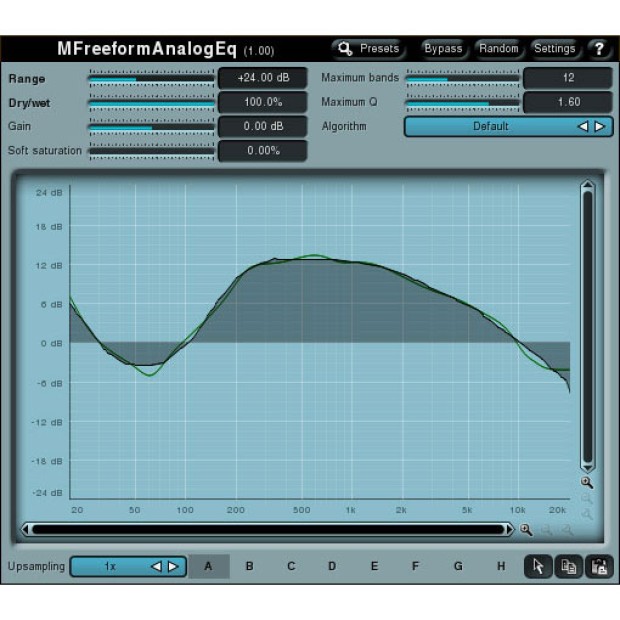Select preset slot A

208,566
